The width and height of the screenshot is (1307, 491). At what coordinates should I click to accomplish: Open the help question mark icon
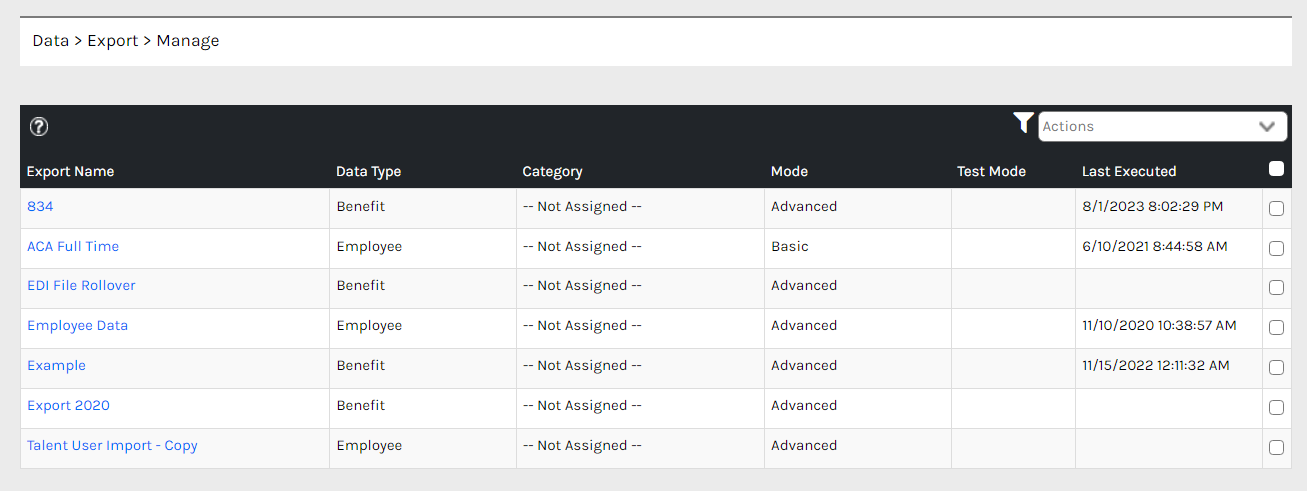click(39, 127)
